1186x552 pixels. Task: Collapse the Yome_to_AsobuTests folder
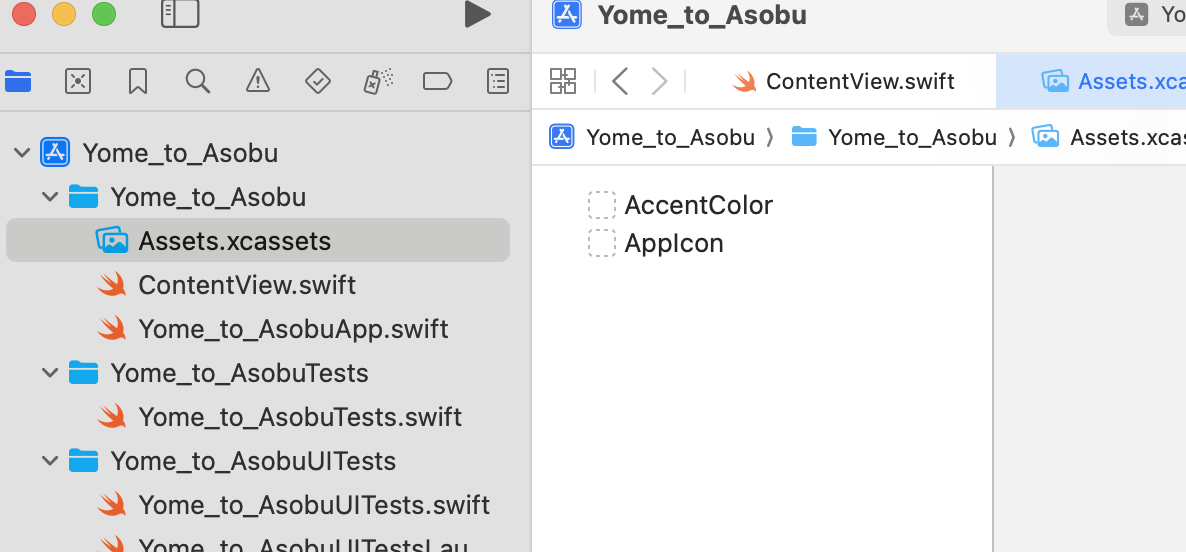point(50,373)
